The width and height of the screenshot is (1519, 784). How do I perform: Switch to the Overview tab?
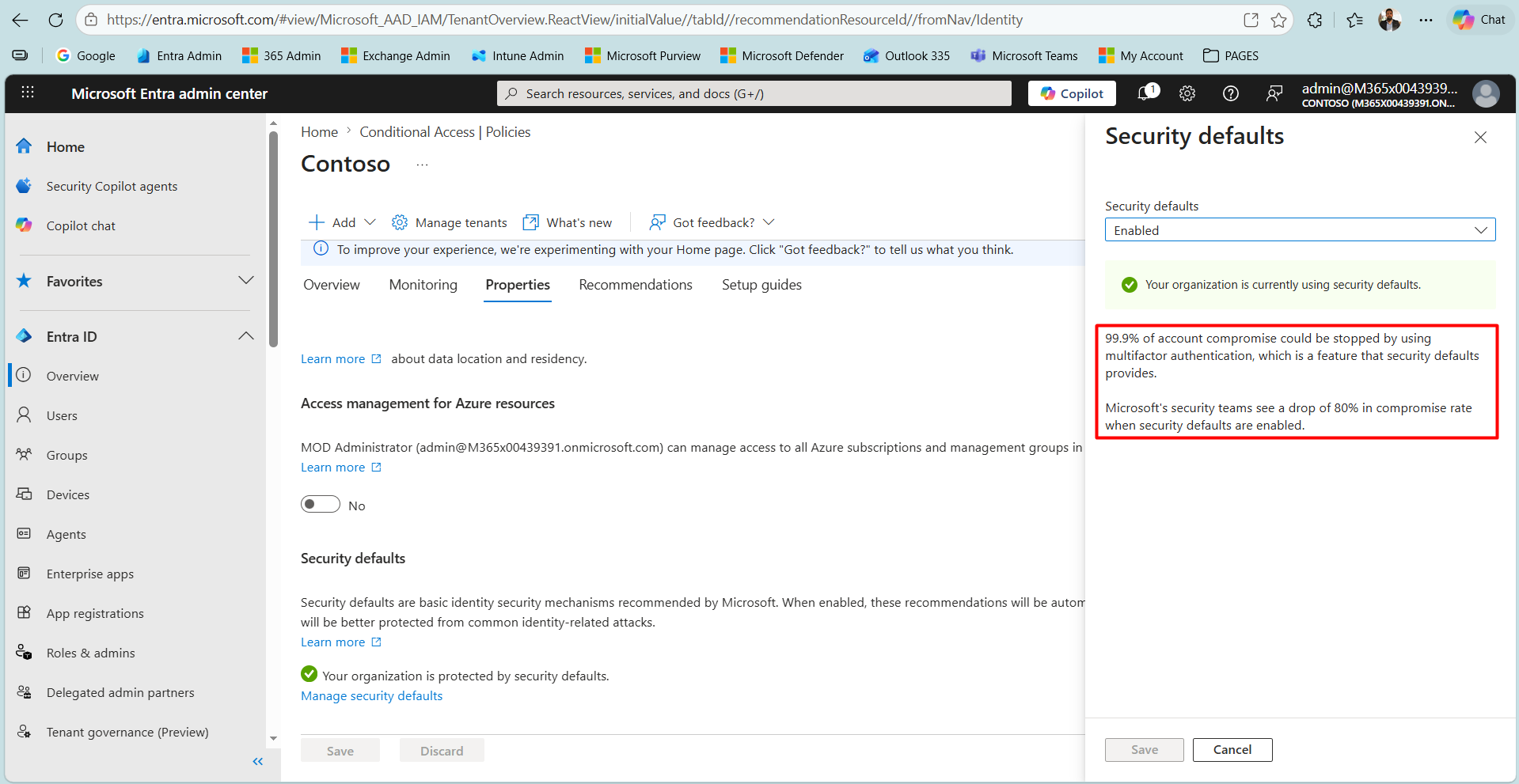pyautogui.click(x=332, y=285)
